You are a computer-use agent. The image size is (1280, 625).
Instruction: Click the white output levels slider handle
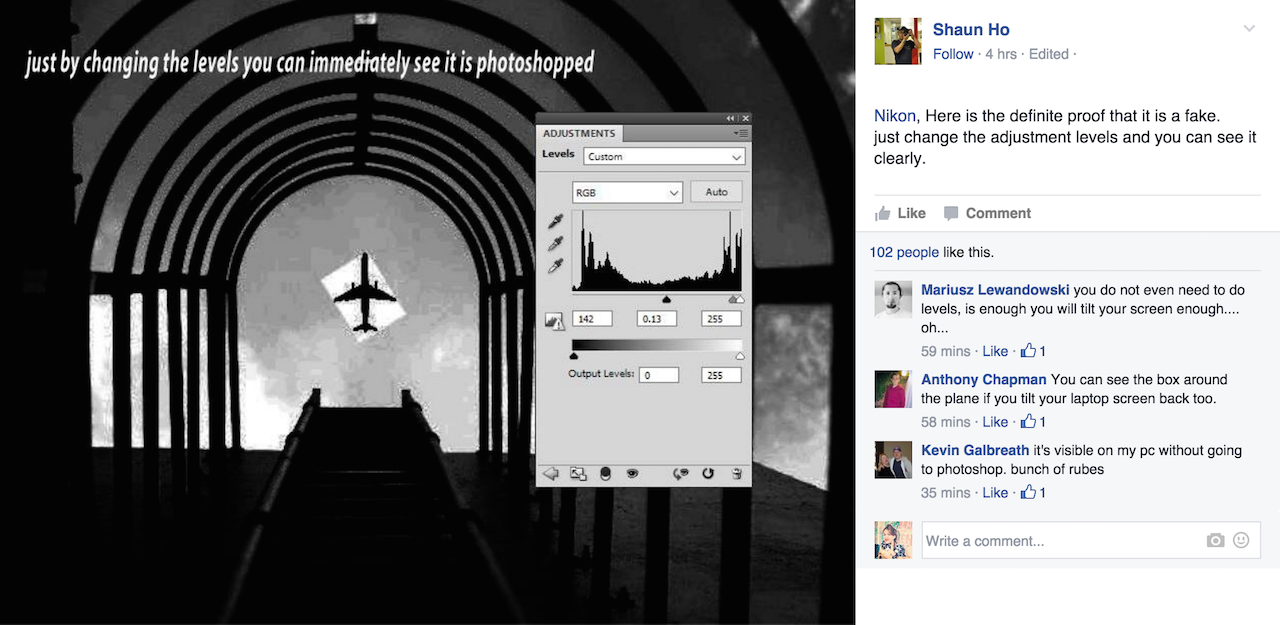tap(740, 355)
